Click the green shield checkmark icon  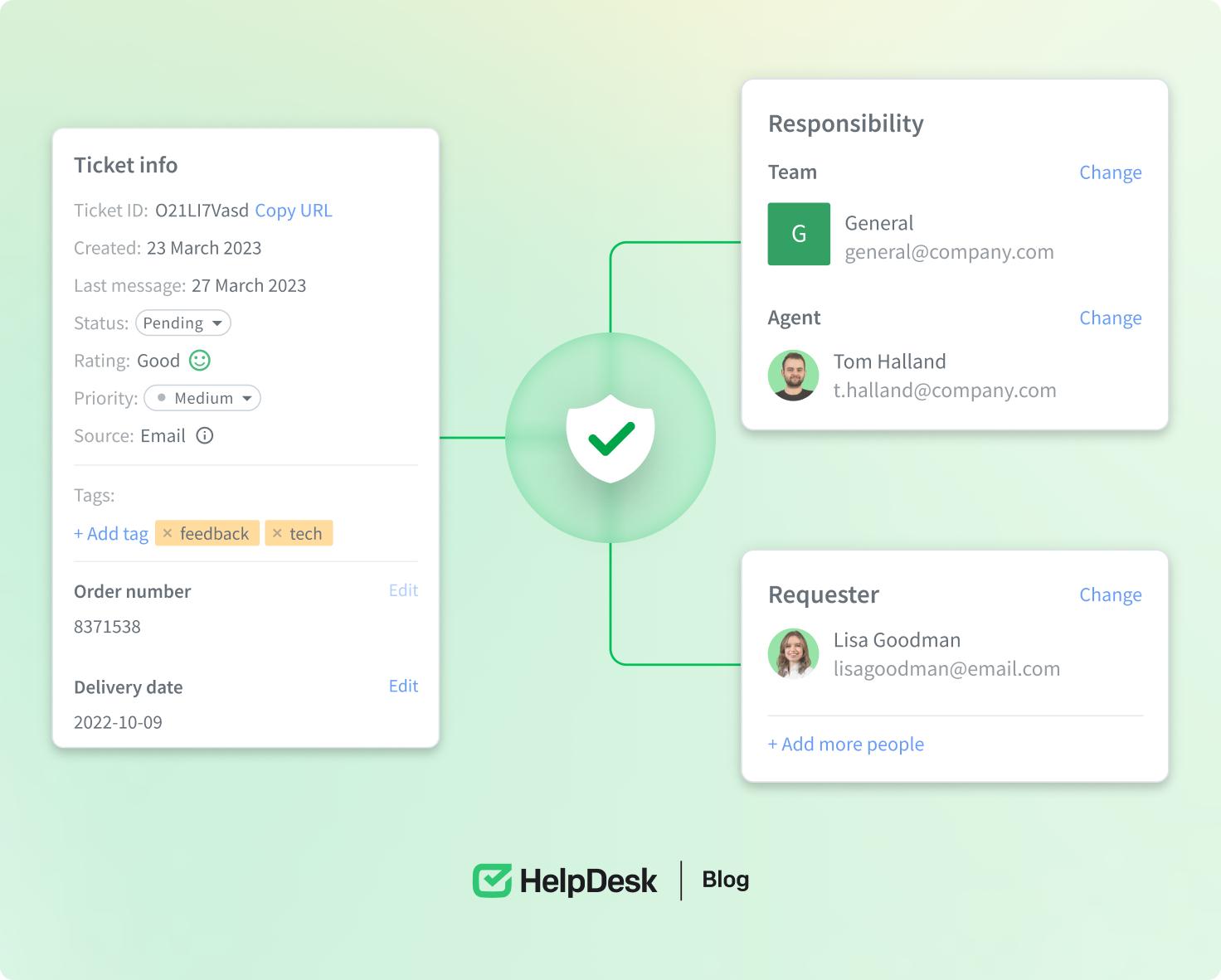pos(610,439)
